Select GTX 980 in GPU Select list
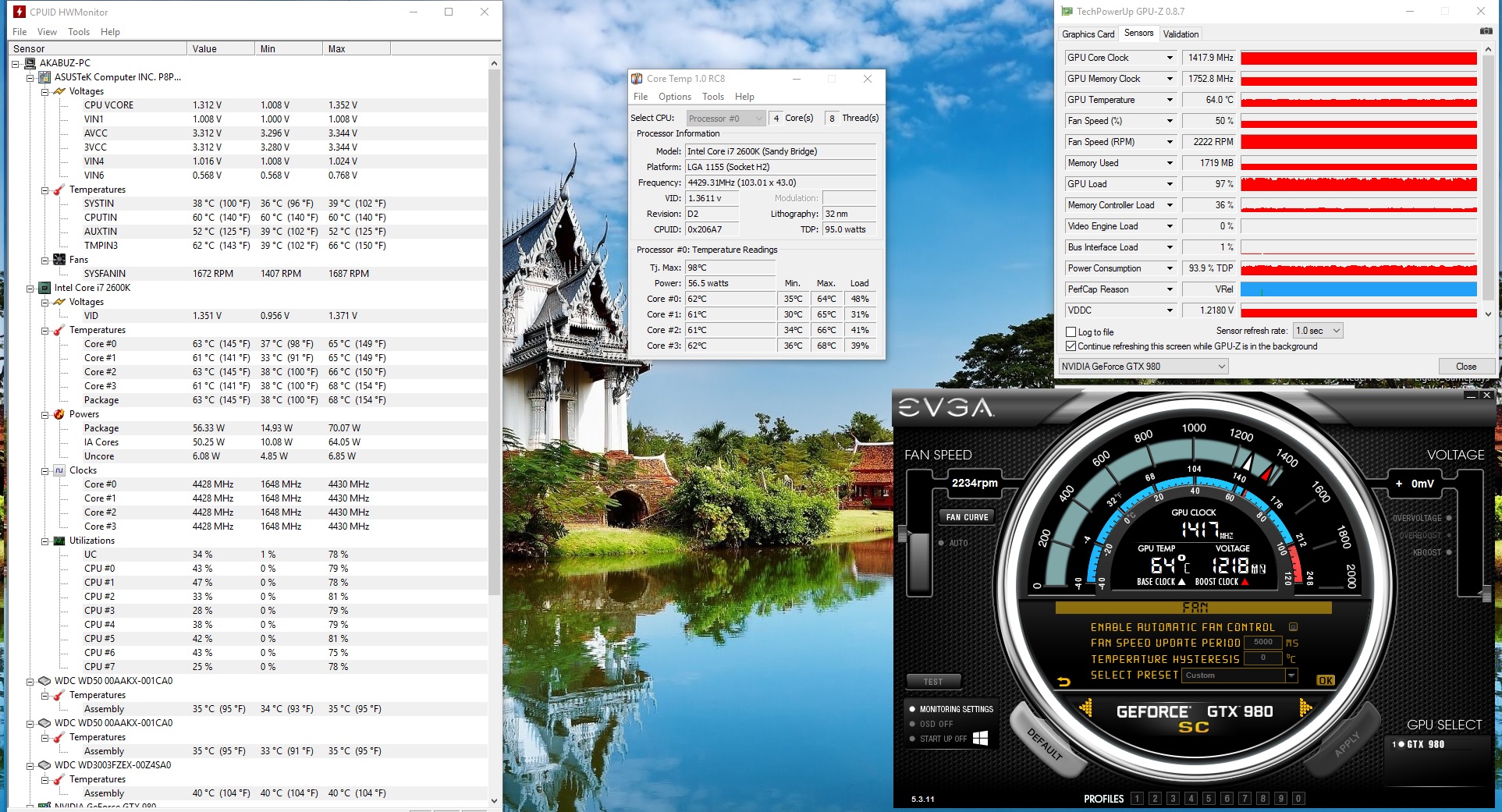This screenshot has width=1502, height=812. [1419, 744]
